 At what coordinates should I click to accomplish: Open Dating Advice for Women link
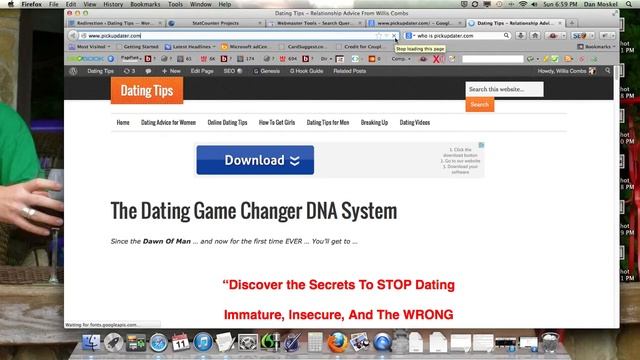[x=168, y=122]
